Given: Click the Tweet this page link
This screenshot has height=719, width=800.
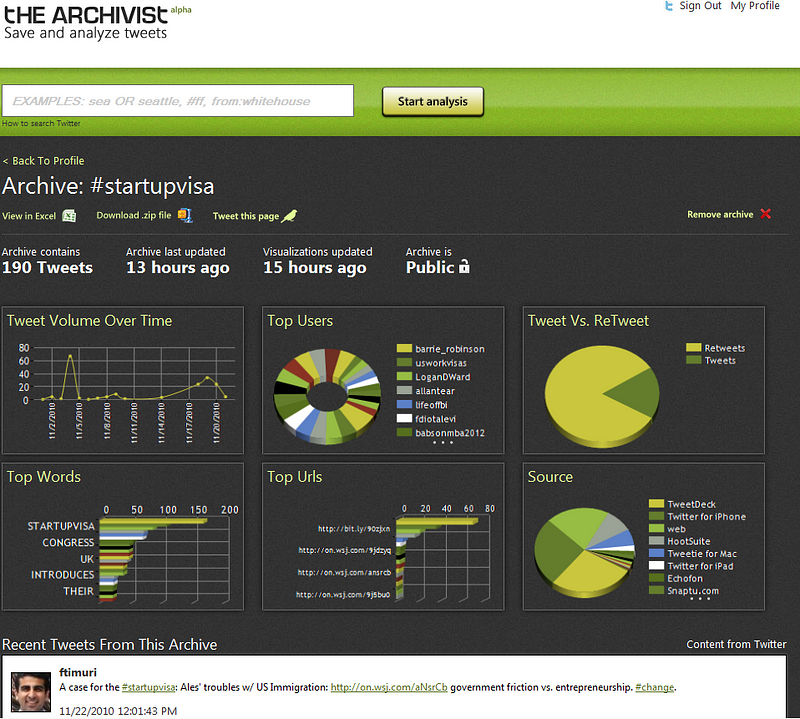Looking at the screenshot, I should 246,216.
